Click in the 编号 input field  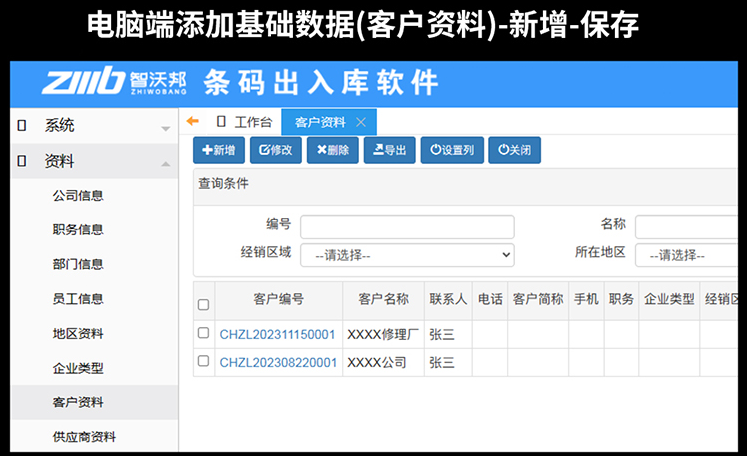pos(407,227)
